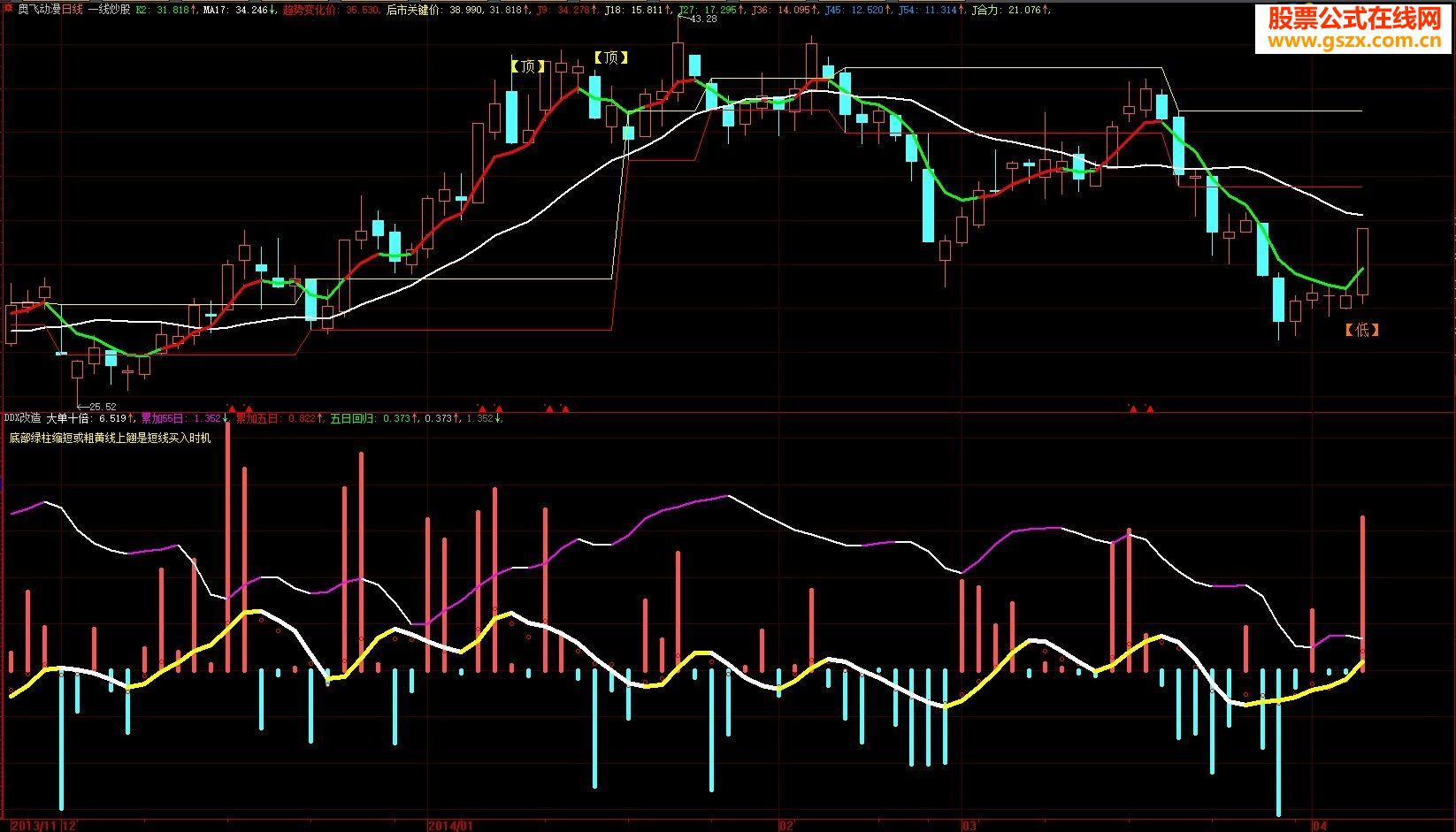The height and width of the screenshot is (832, 1456).
Task: Open the 一线炒股 indicator name
Action: pos(109,11)
